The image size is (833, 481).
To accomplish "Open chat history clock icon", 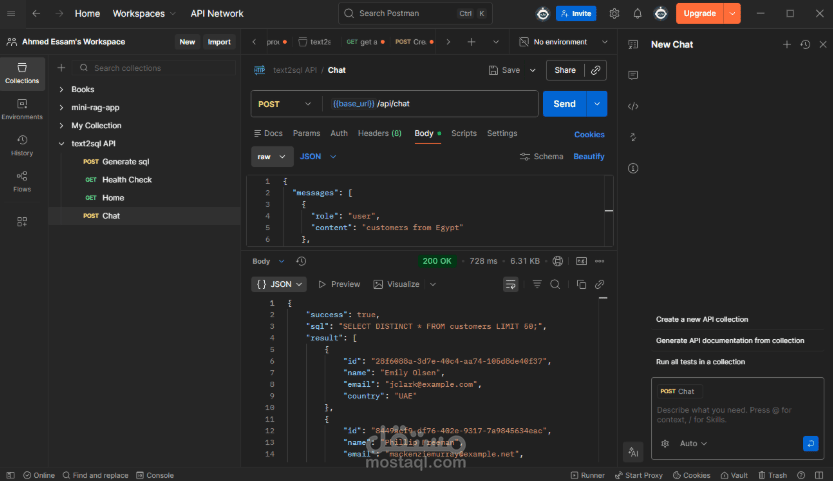I will pos(805,45).
